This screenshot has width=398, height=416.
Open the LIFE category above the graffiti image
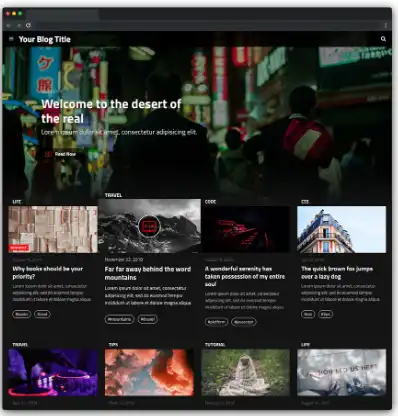coord(306,344)
